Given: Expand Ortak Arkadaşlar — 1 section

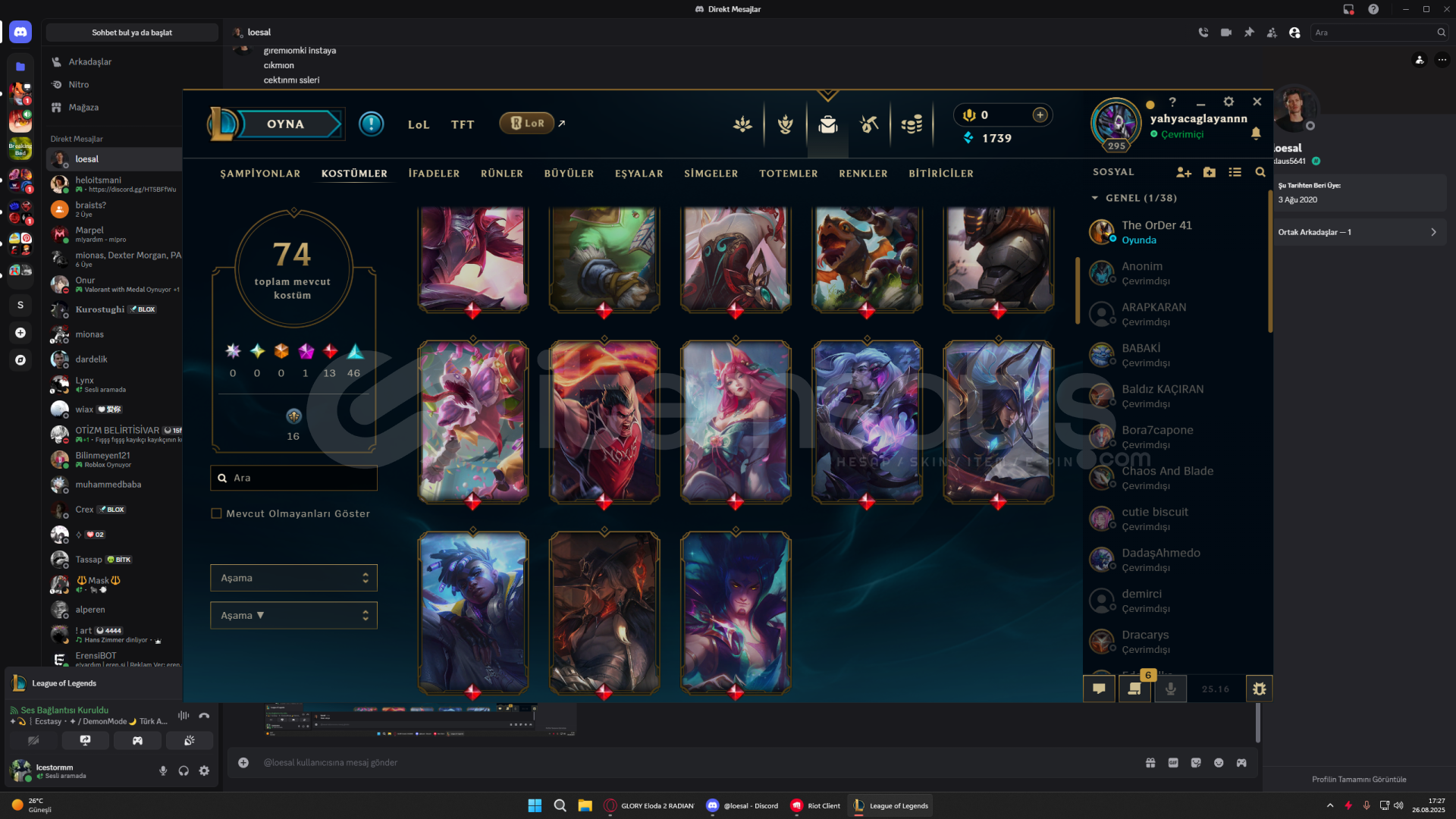Looking at the screenshot, I should [1359, 232].
